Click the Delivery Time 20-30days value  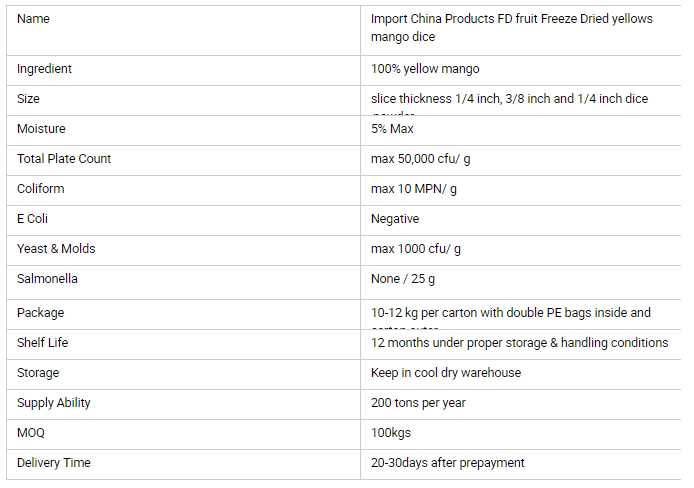(x=447, y=463)
